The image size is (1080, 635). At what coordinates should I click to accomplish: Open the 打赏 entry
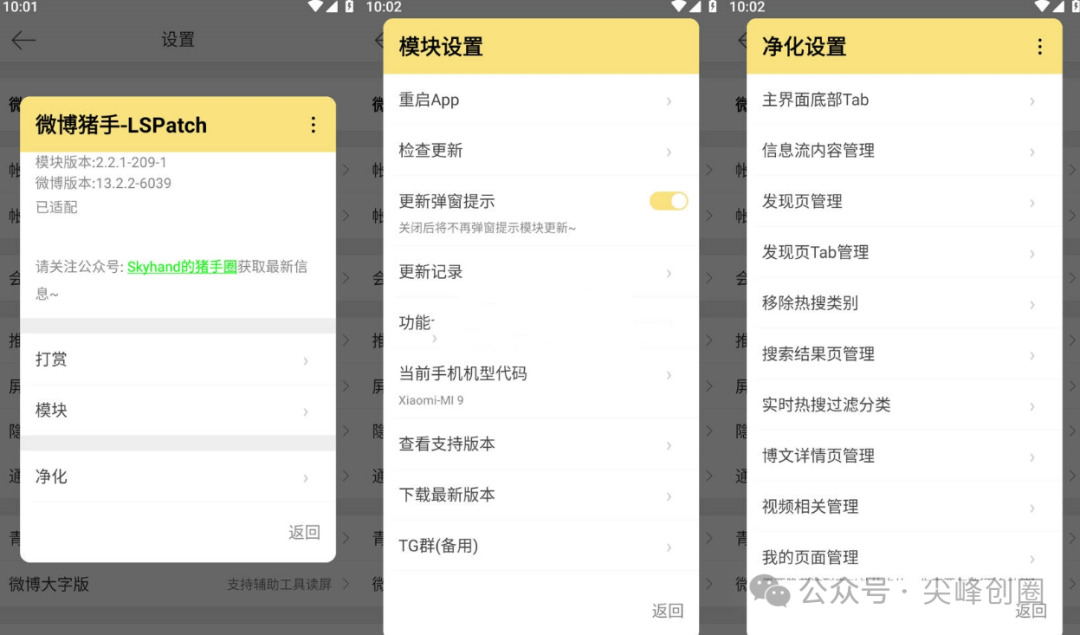[178, 360]
